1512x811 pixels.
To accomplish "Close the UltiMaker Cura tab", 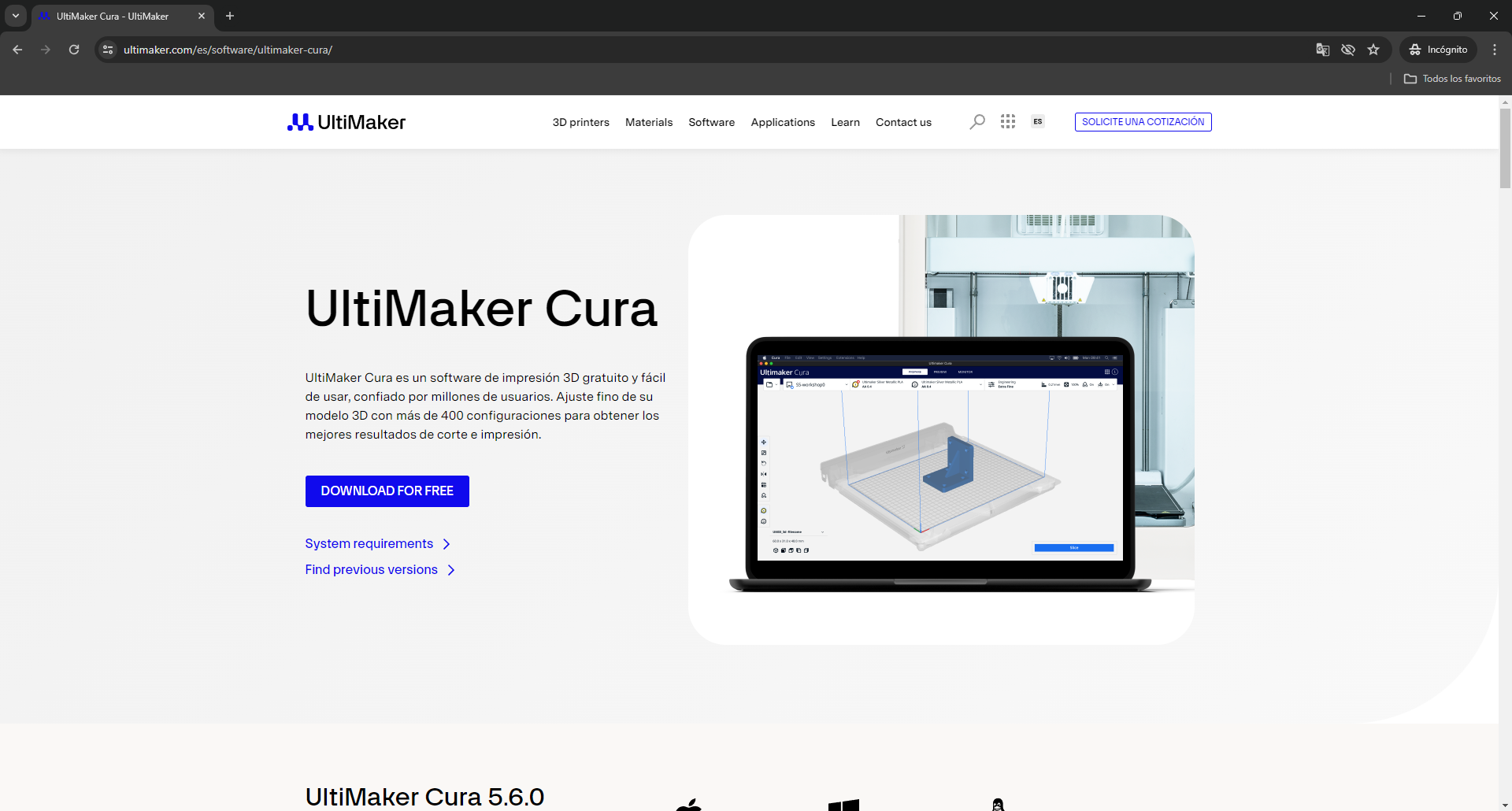I will [x=202, y=16].
